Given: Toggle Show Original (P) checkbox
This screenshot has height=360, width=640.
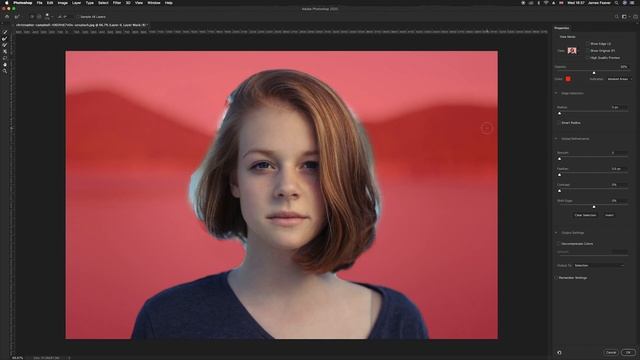Looking at the screenshot, I should (588, 51).
